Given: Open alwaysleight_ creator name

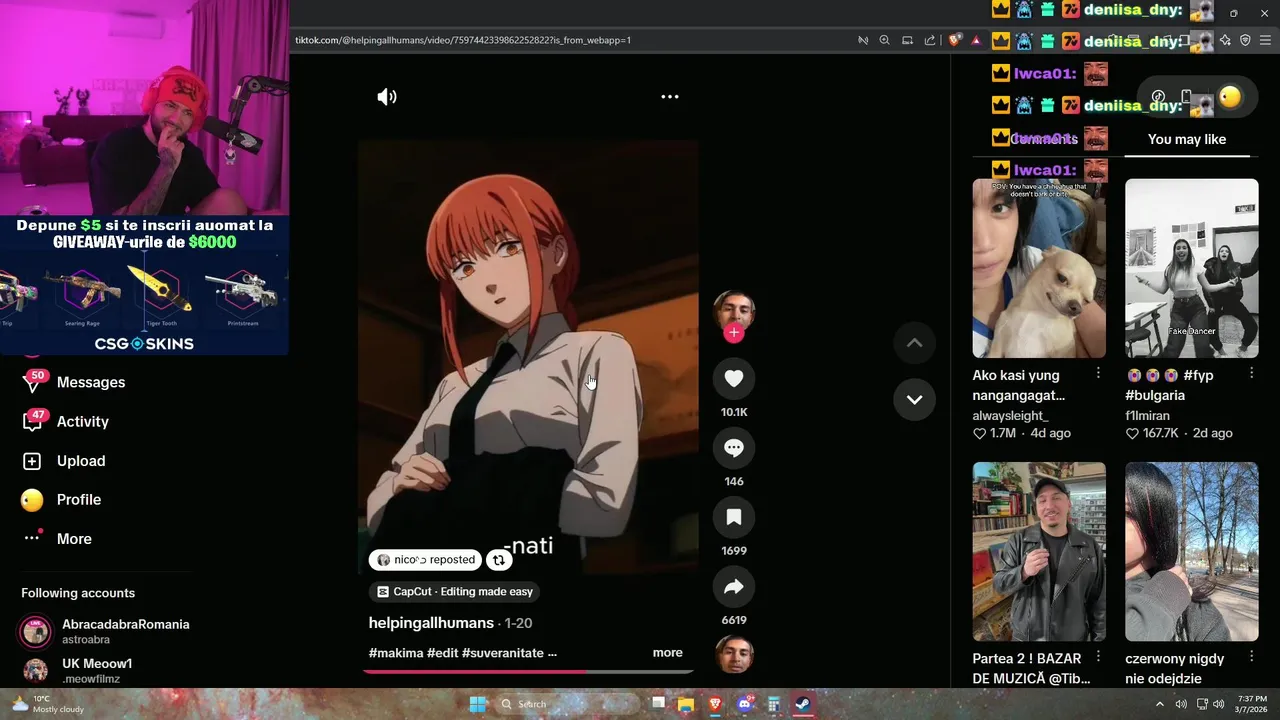Looking at the screenshot, I should click(x=1010, y=415).
